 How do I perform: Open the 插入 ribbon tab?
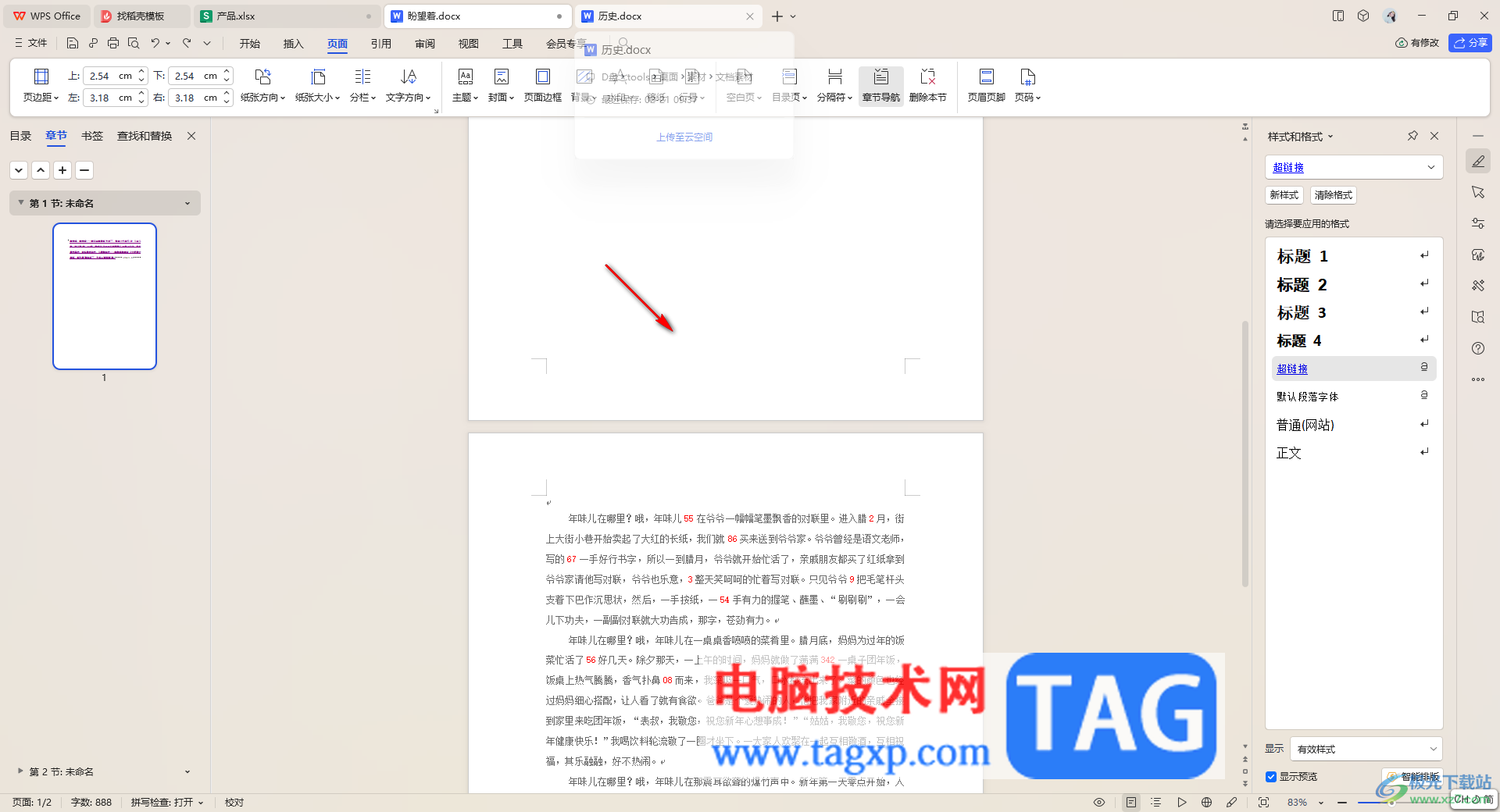click(294, 44)
